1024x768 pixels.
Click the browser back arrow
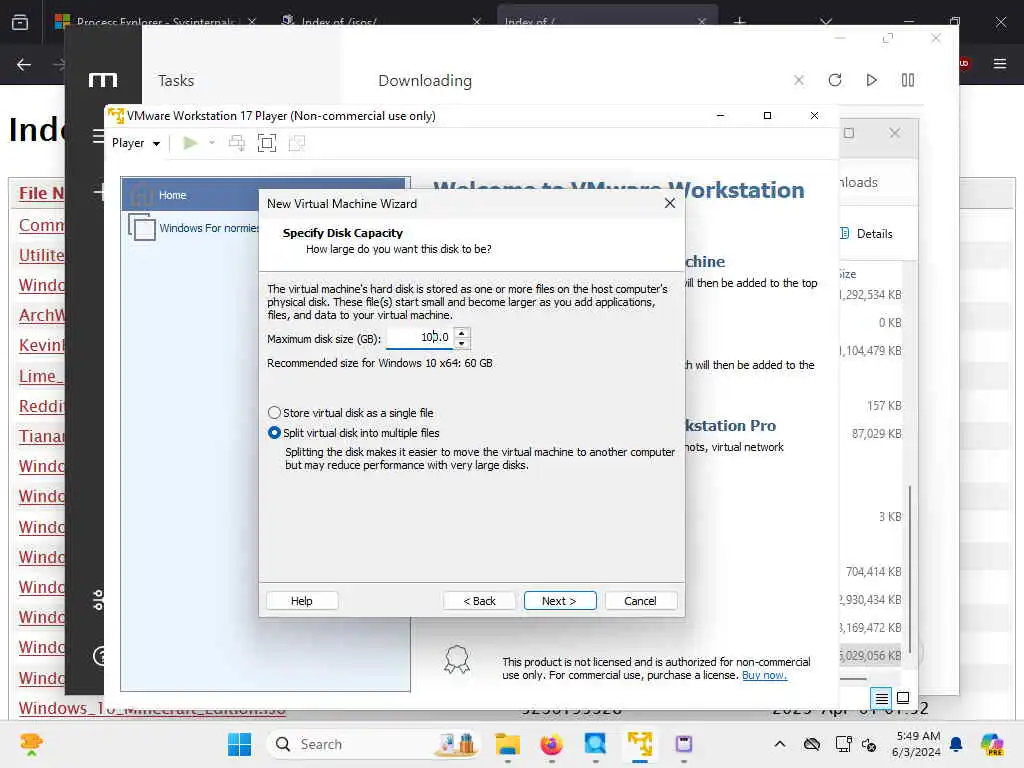pos(24,64)
